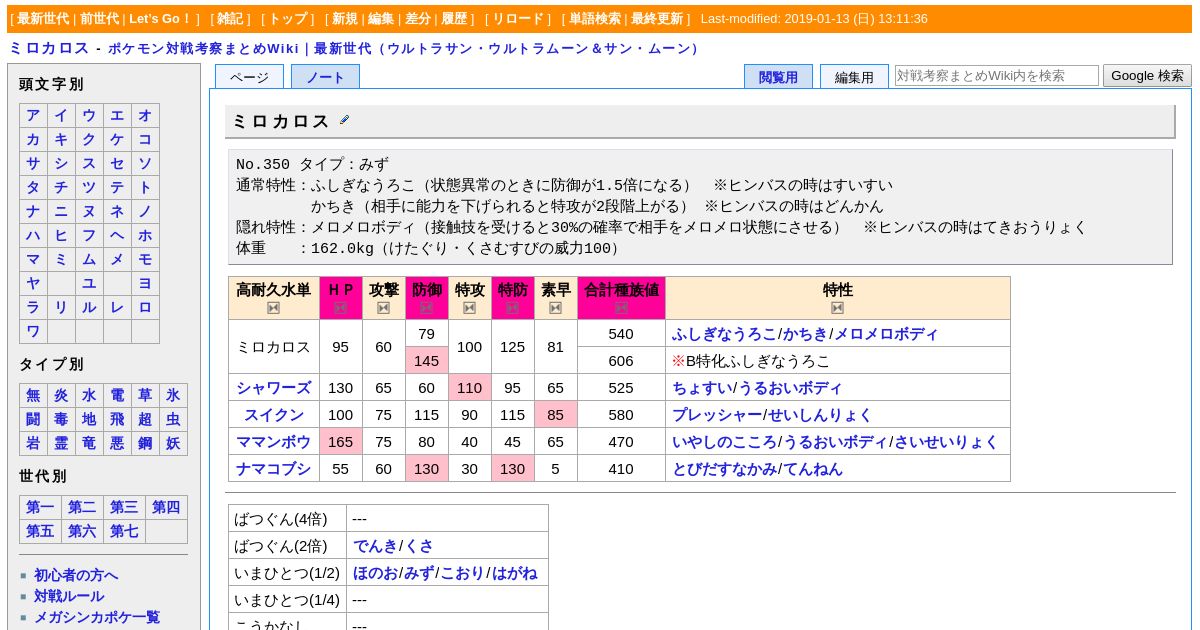Open 前世代 in the top bar

point(99,19)
